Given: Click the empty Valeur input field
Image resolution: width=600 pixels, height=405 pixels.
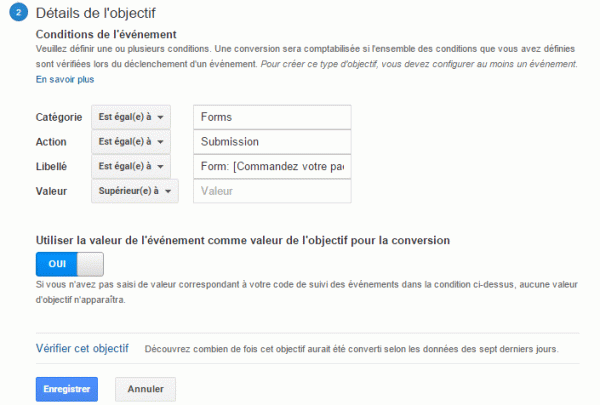Looking at the screenshot, I should pos(273,190).
